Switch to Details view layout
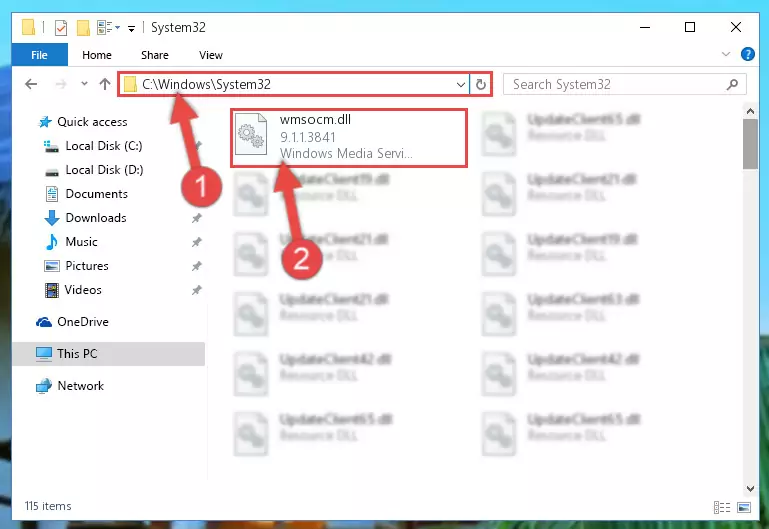Image resolution: width=769 pixels, height=529 pixels. coord(722,507)
